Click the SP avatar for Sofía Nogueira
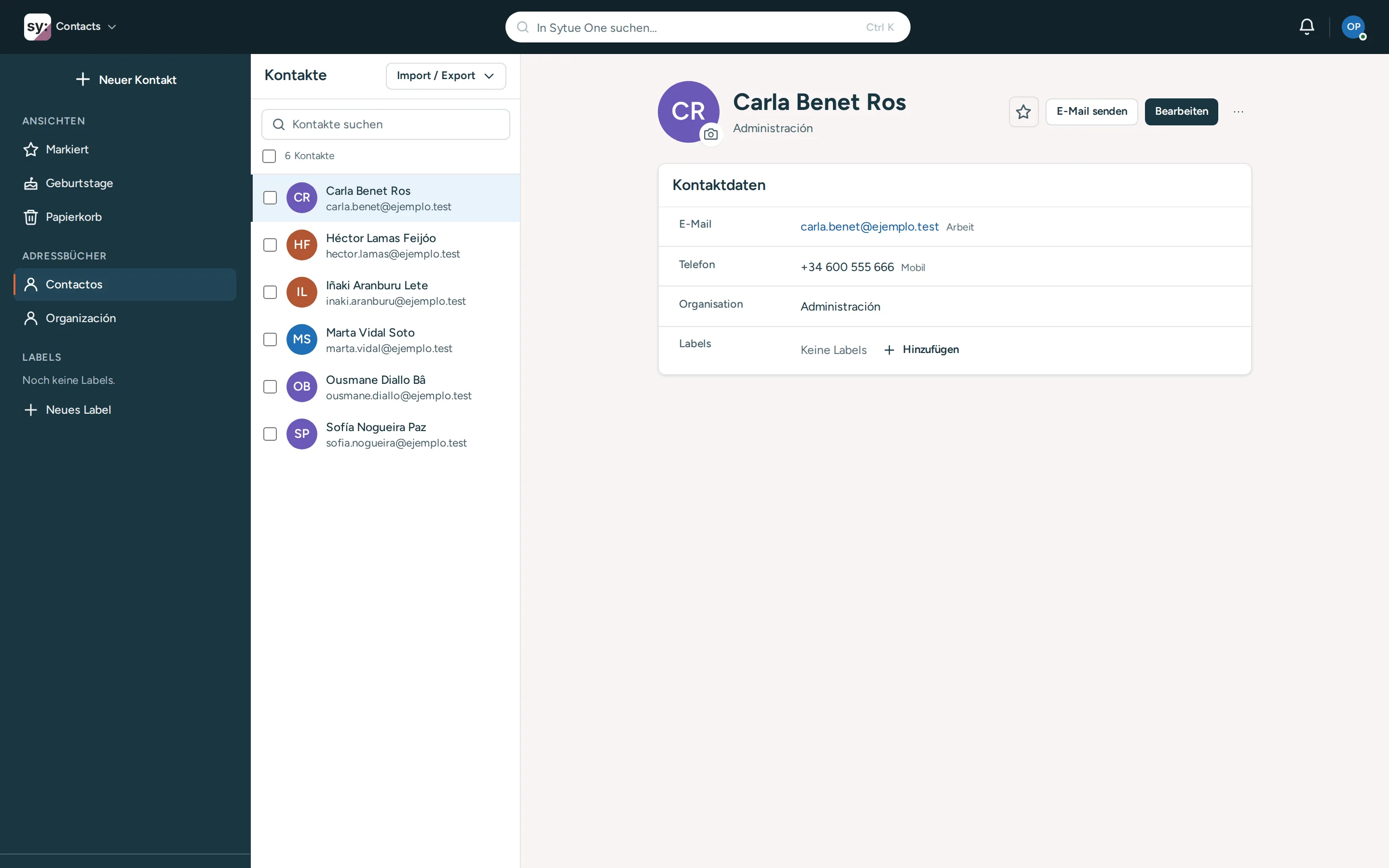Viewport: 1389px width, 868px height. pos(302,434)
